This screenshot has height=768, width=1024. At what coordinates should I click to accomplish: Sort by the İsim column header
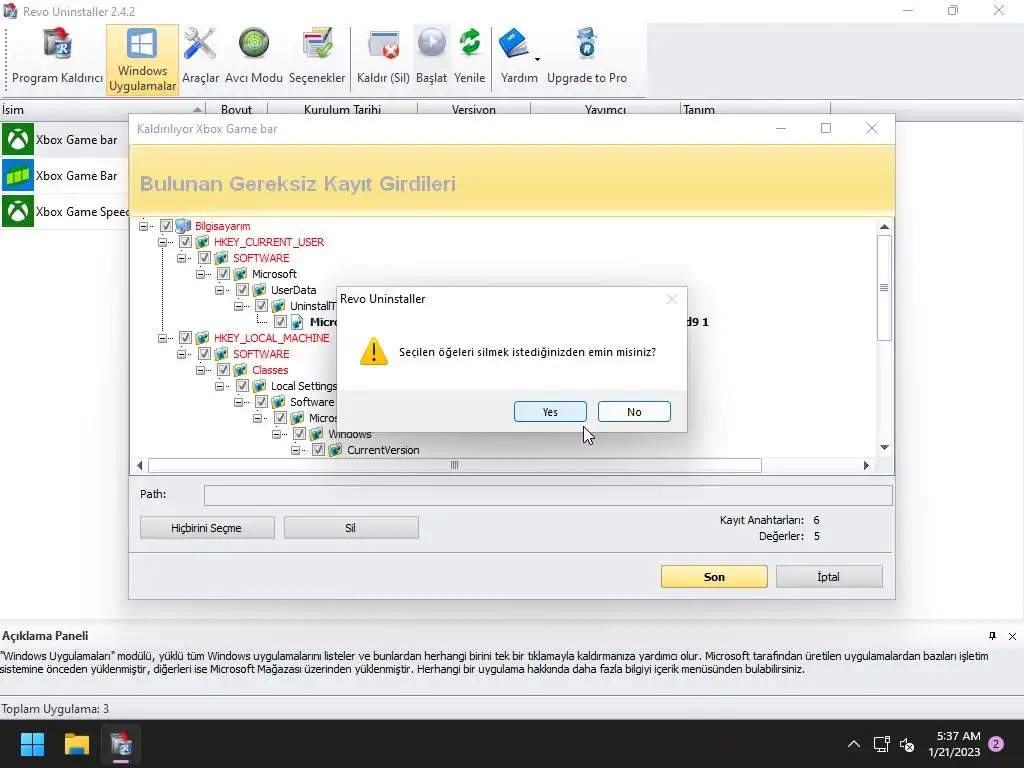coord(103,109)
